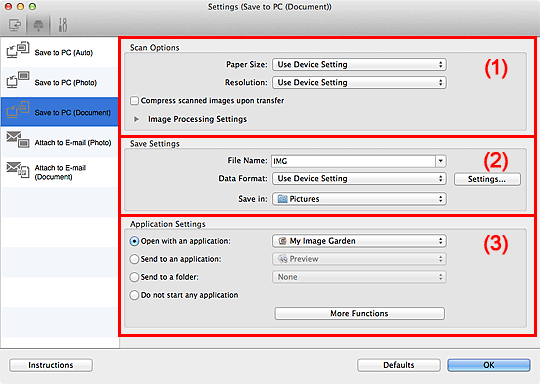Click the Save to PC (Photo) icon
The image size is (540, 384).
(x=18, y=80)
